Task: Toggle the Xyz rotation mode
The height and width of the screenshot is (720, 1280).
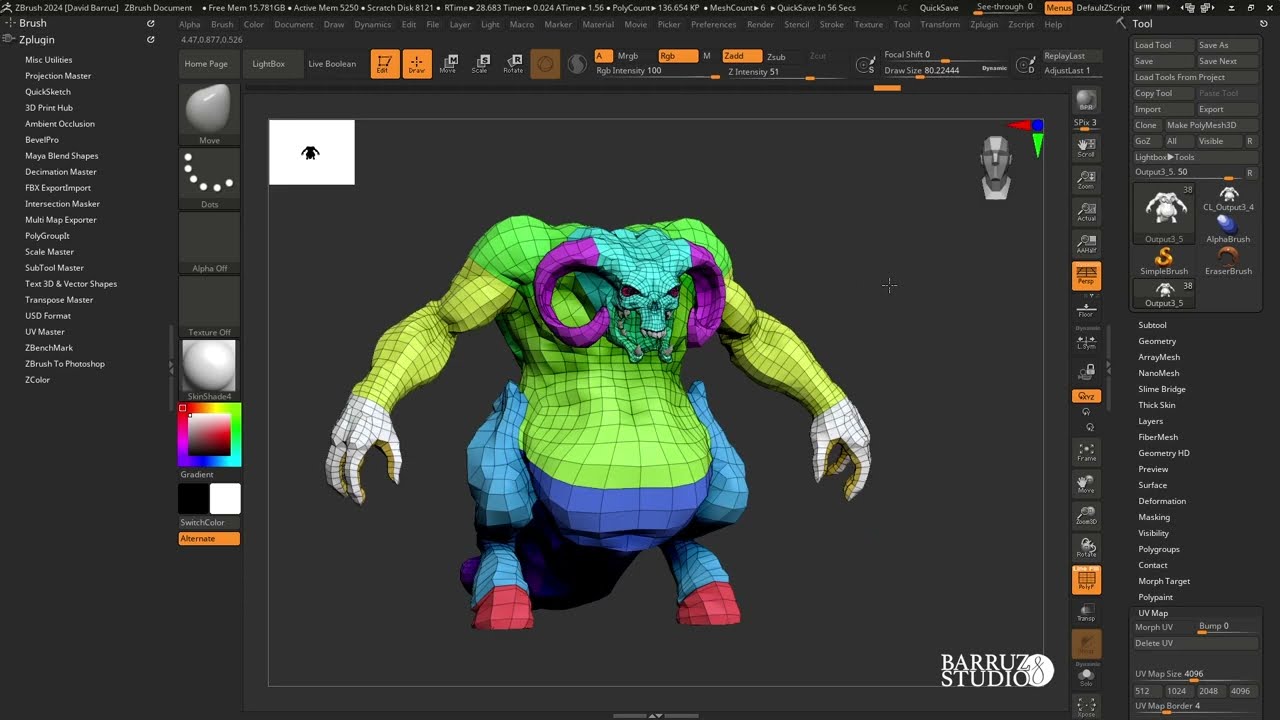Action: tap(1086, 397)
